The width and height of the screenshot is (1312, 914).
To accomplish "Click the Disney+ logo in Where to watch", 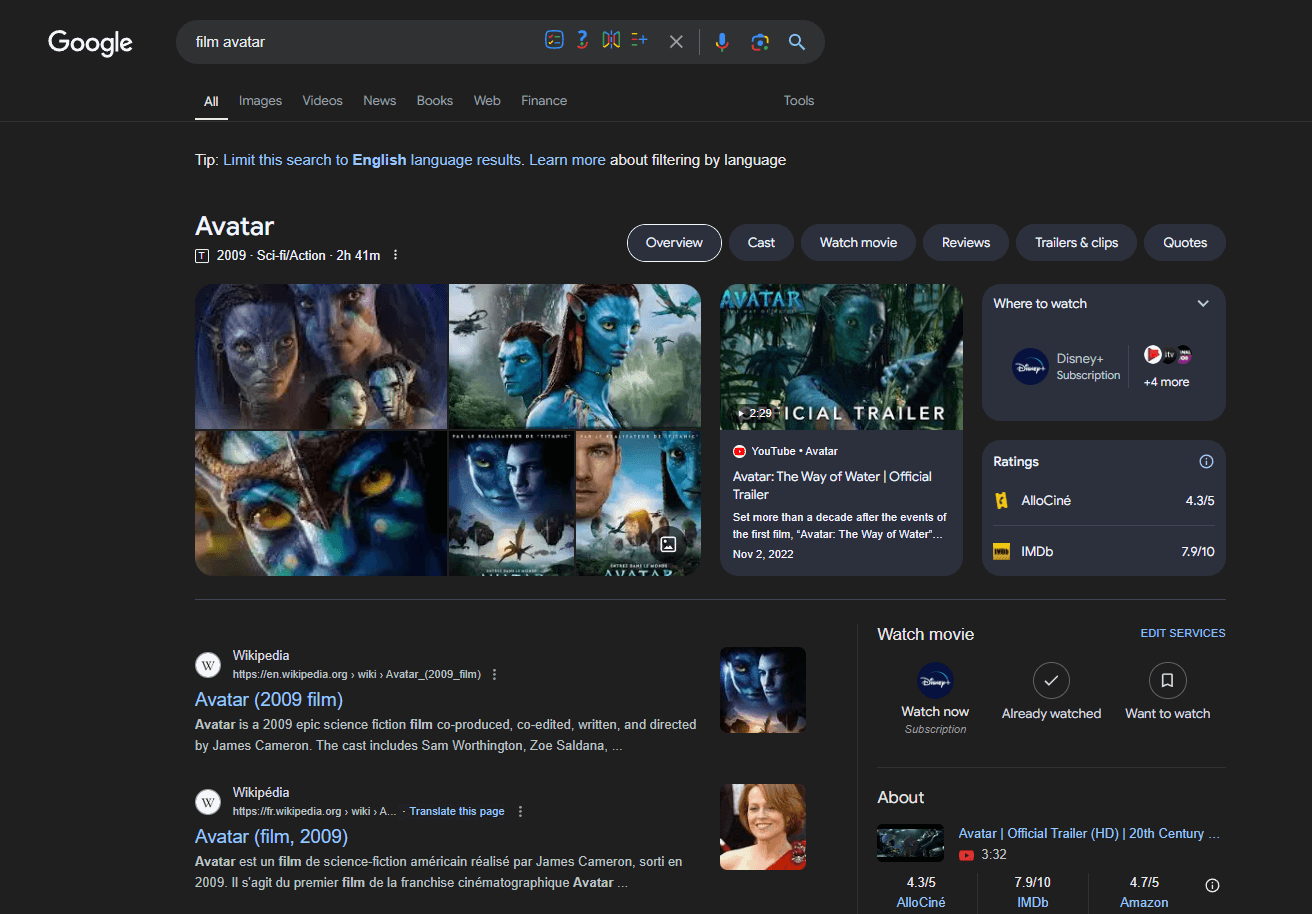I will pyautogui.click(x=1030, y=367).
